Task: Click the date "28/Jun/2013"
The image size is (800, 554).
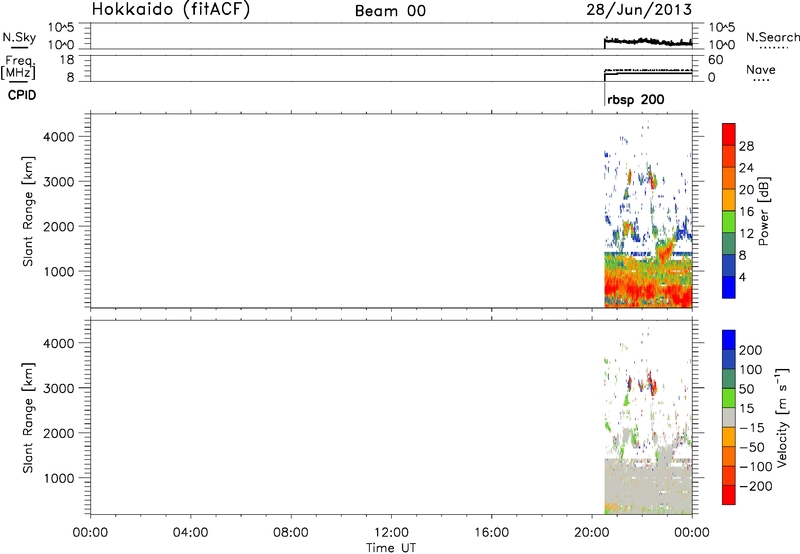Action: point(639,10)
